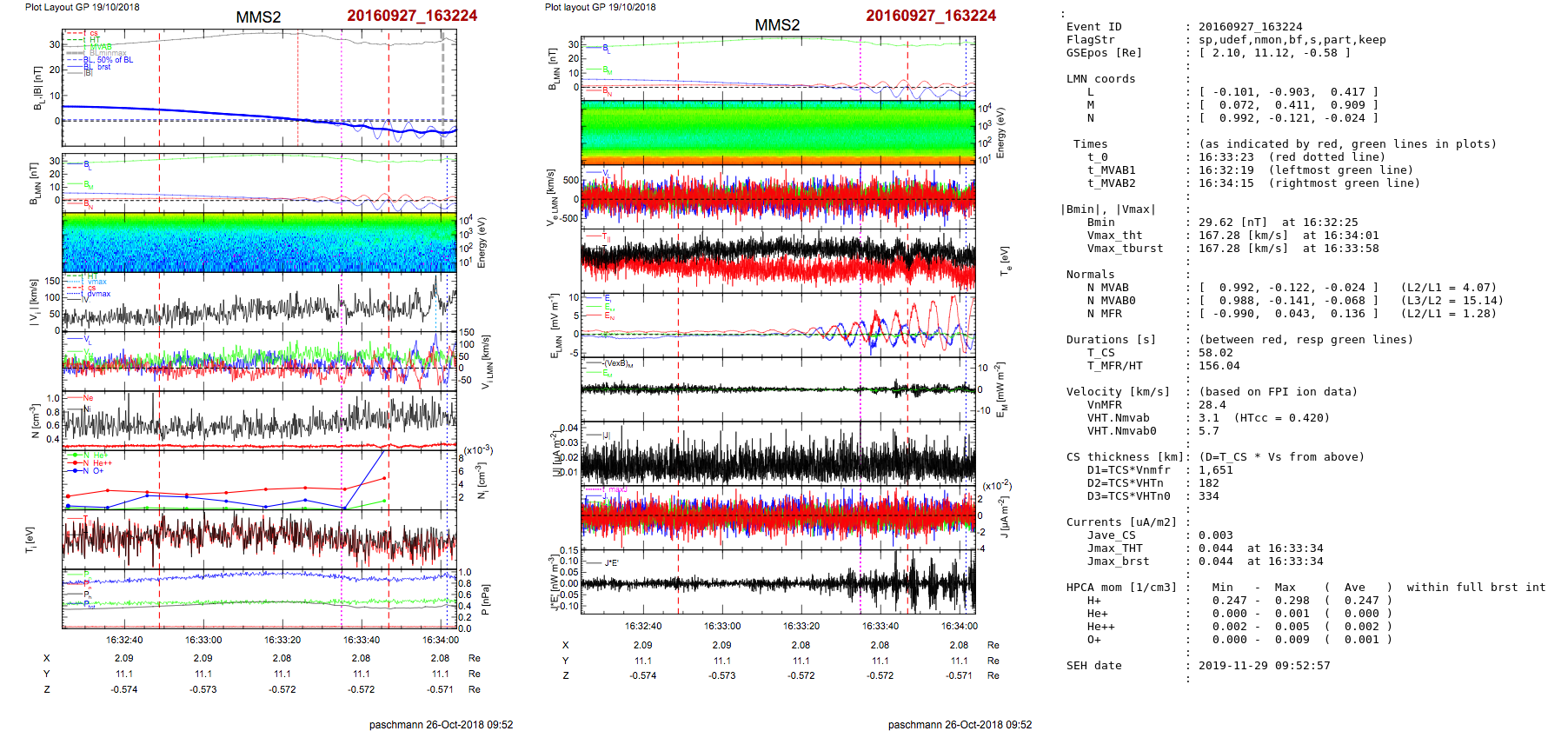This screenshot has height=731, width=1568.
Task: Click the blue N O+ legend entry
Action: click(x=92, y=471)
